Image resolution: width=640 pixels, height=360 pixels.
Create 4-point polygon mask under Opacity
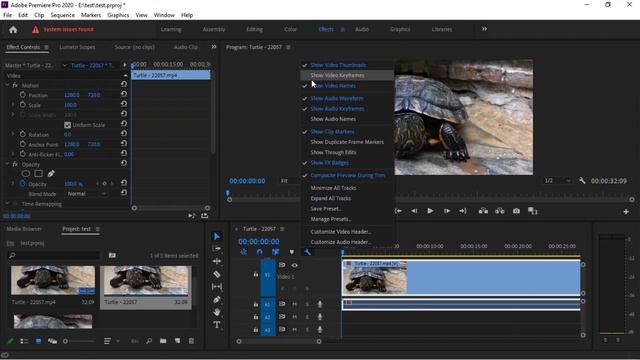pos(38,174)
